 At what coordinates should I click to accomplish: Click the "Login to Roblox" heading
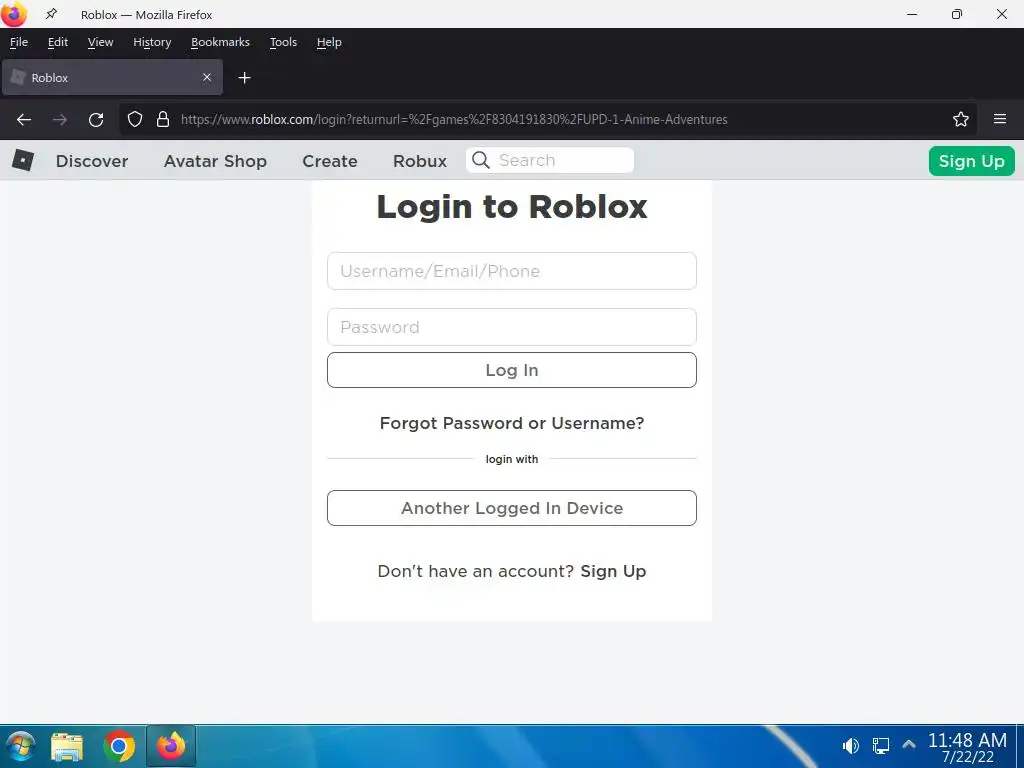(x=512, y=207)
